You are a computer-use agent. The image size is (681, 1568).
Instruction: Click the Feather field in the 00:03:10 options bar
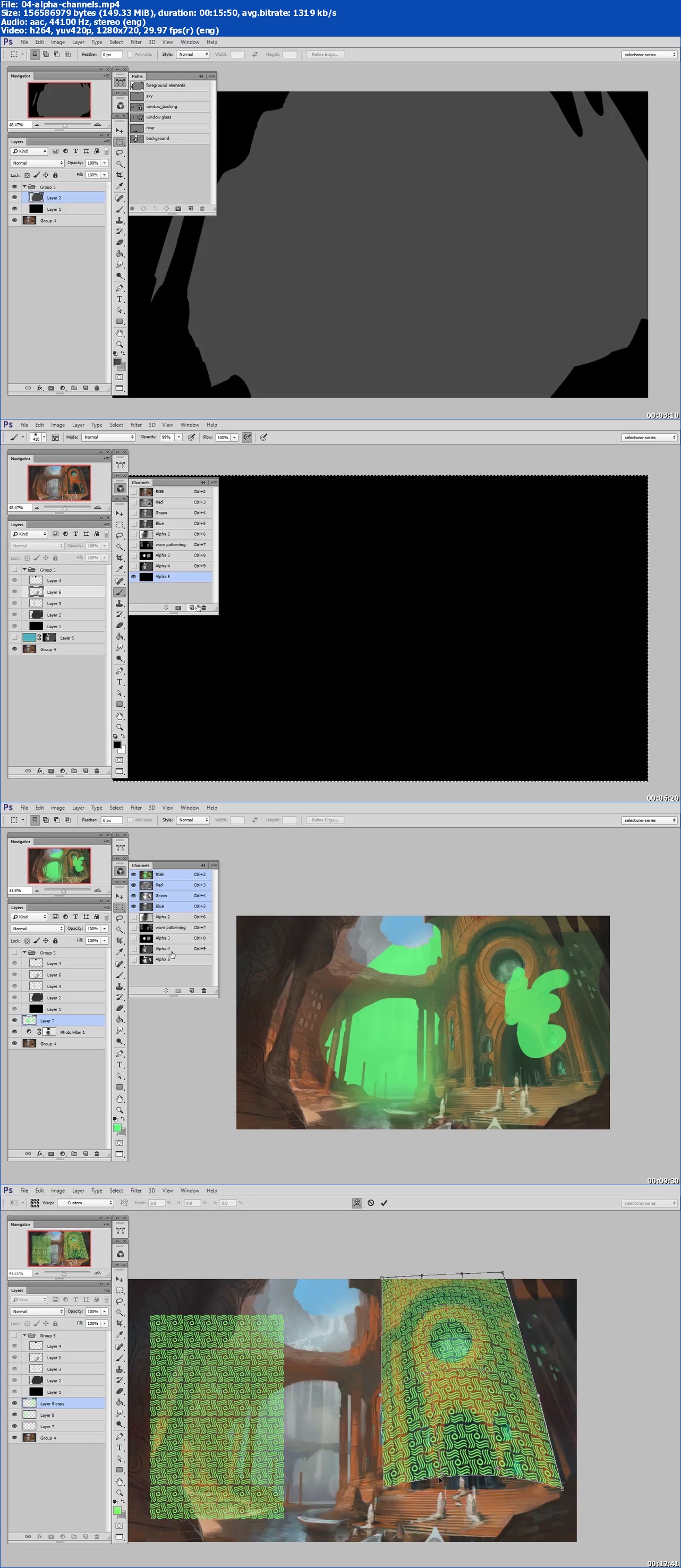coord(112,54)
